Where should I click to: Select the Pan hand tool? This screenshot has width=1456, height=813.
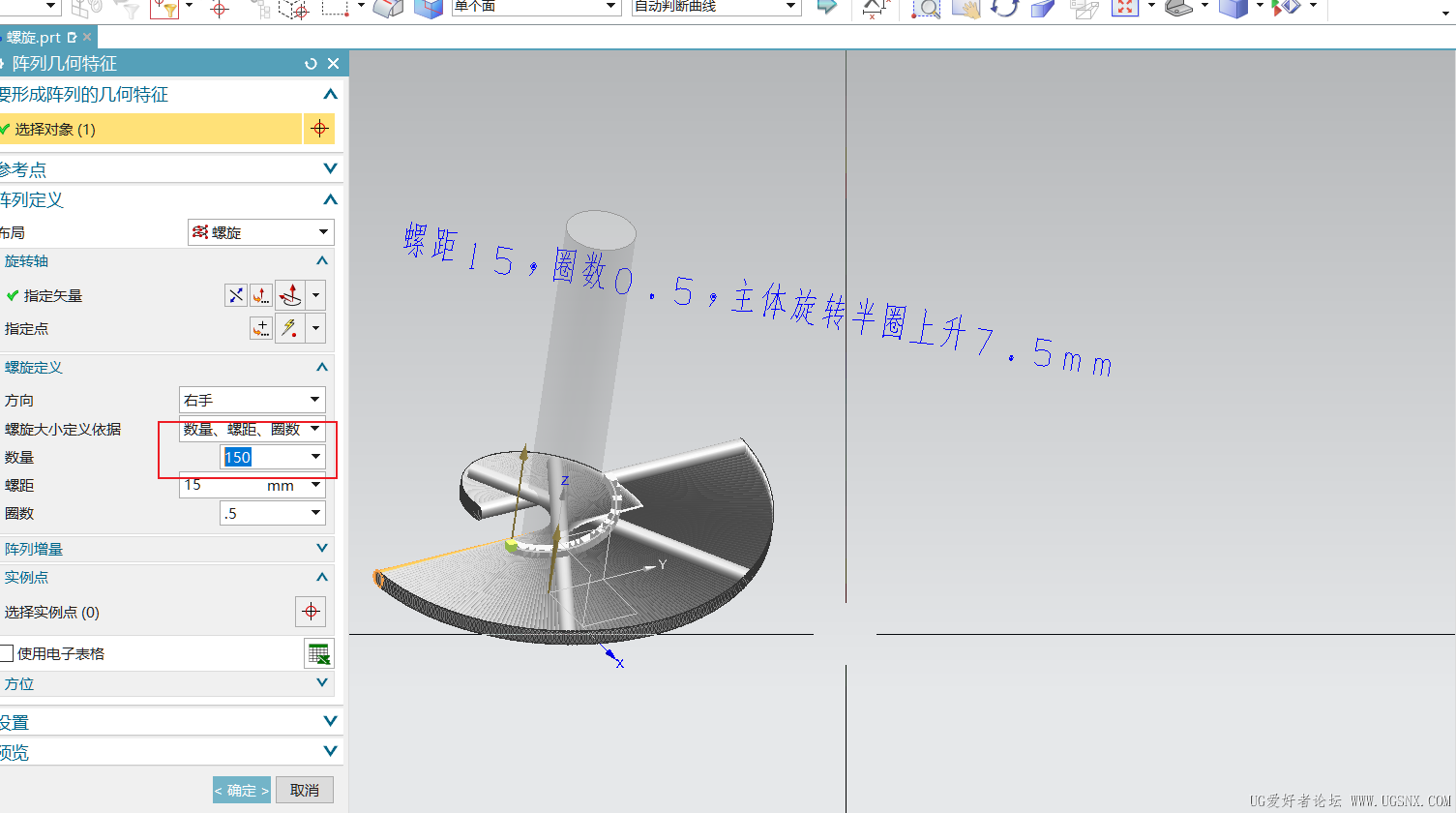point(966,11)
